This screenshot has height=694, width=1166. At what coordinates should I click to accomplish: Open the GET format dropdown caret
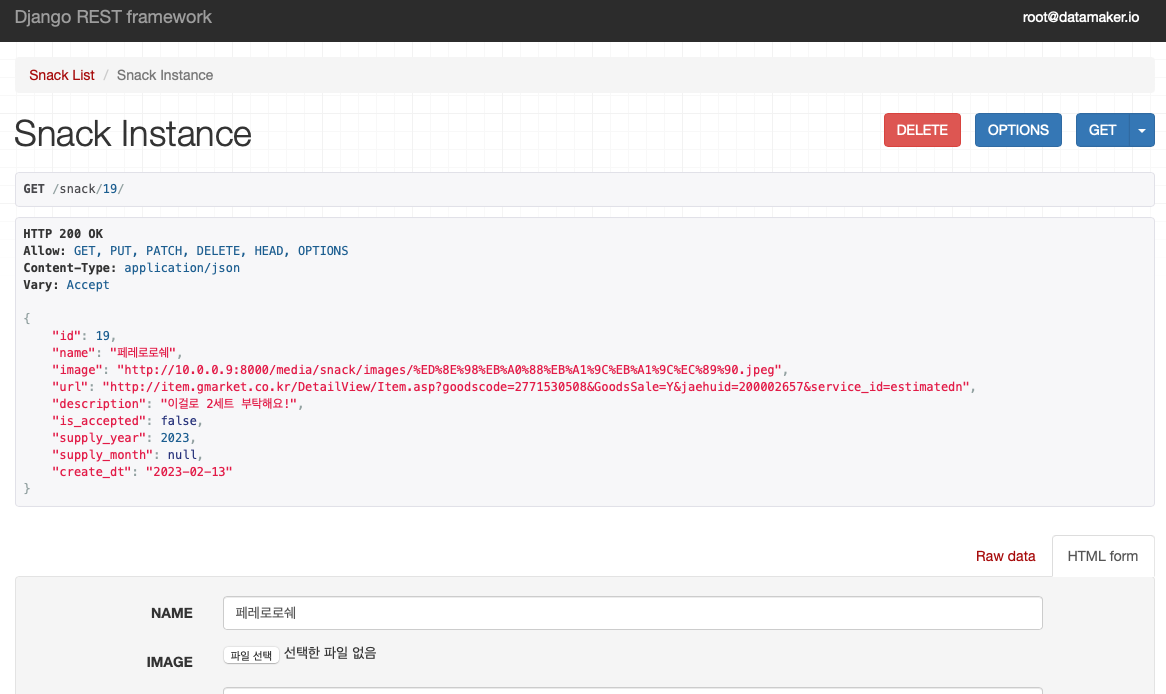tap(1141, 130)
